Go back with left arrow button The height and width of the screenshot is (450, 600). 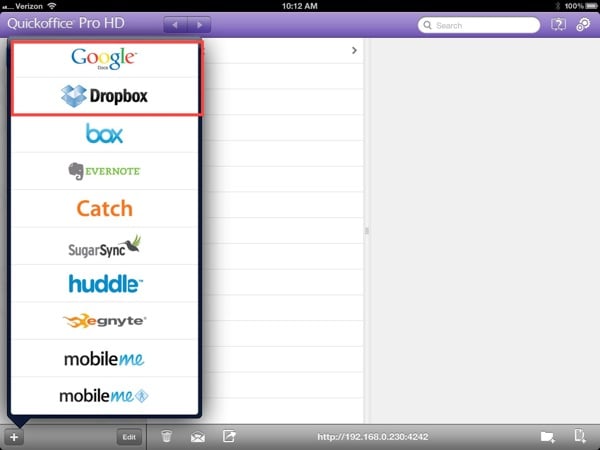[x=175, y=25]
